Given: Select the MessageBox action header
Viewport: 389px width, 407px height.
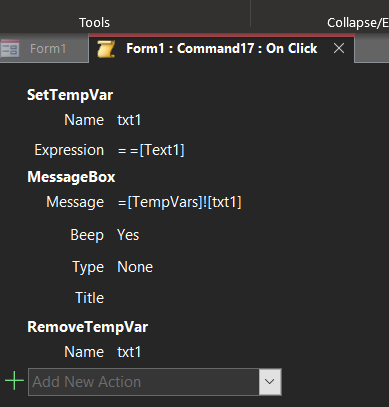Looking at the screenshot, I should click(x=71, y=177).
